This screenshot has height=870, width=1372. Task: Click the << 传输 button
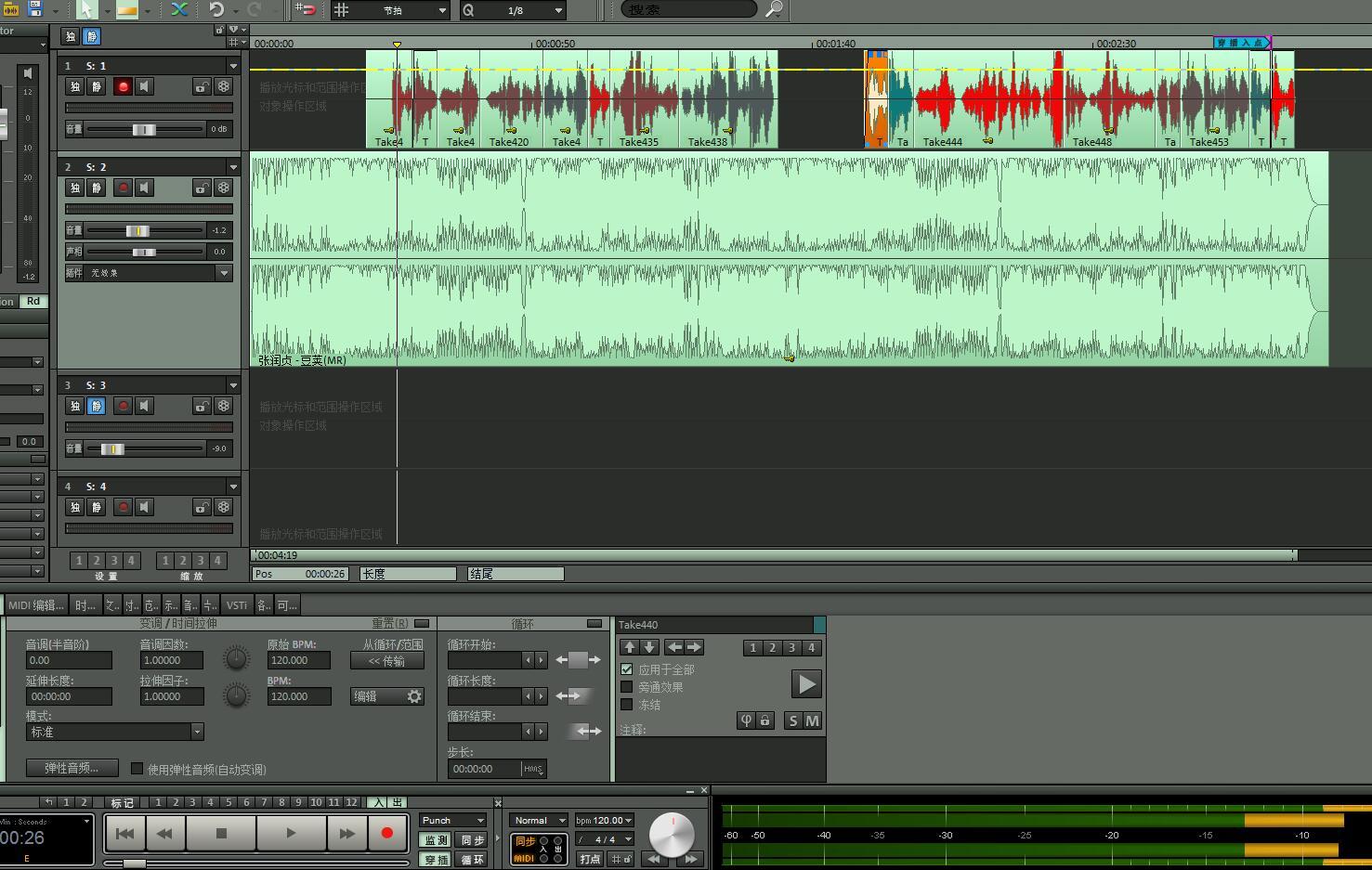click(x=386, y=661)
